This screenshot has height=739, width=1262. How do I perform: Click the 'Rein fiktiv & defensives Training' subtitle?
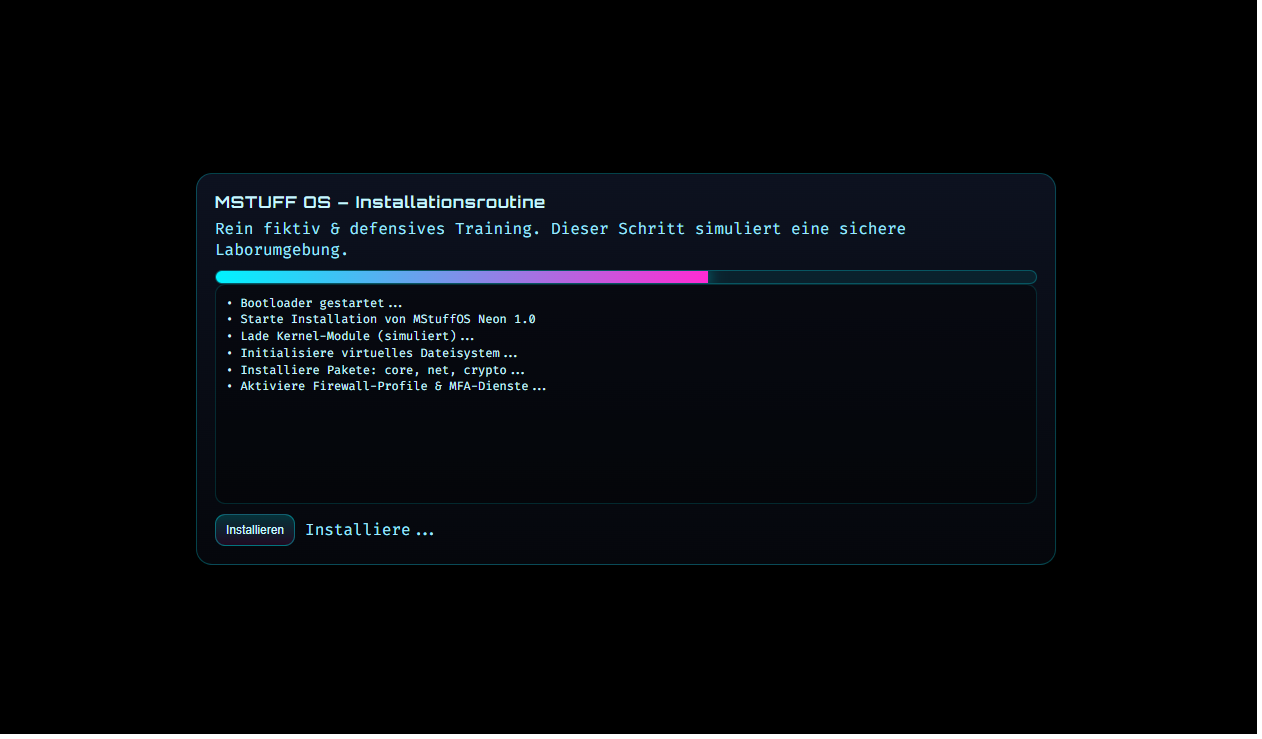click(x=378, y=229)
